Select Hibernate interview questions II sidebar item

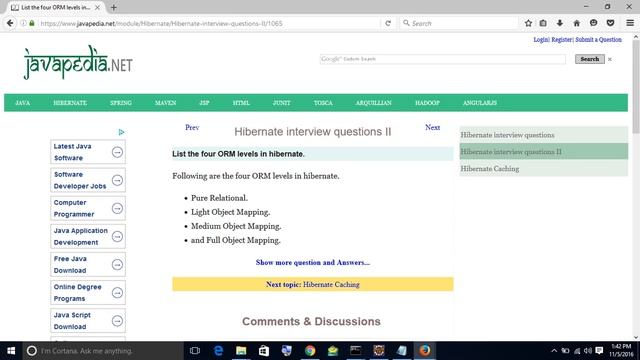click(544, 151)
